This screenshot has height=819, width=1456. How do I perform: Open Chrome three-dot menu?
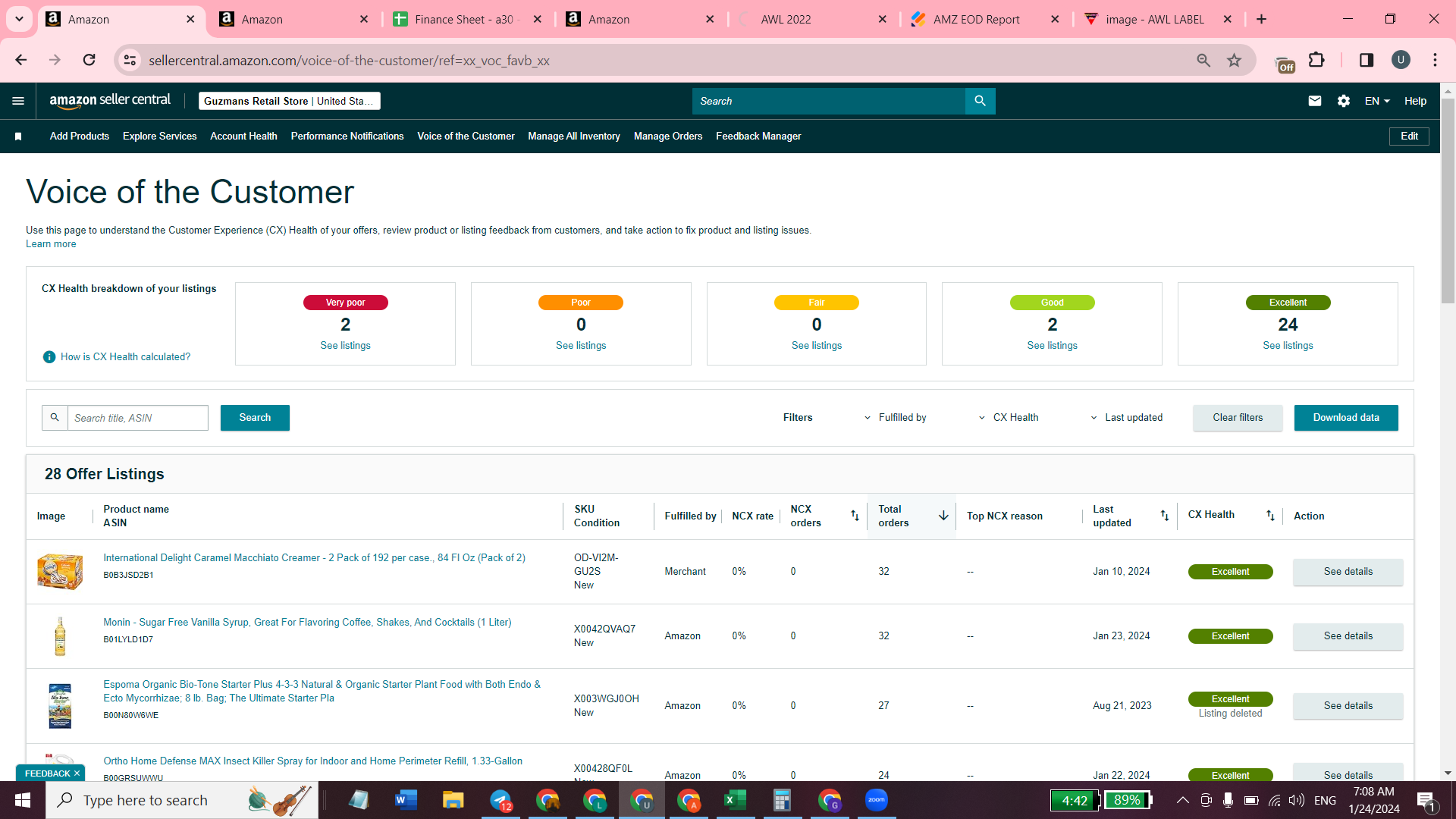[x=1435, y=60]
